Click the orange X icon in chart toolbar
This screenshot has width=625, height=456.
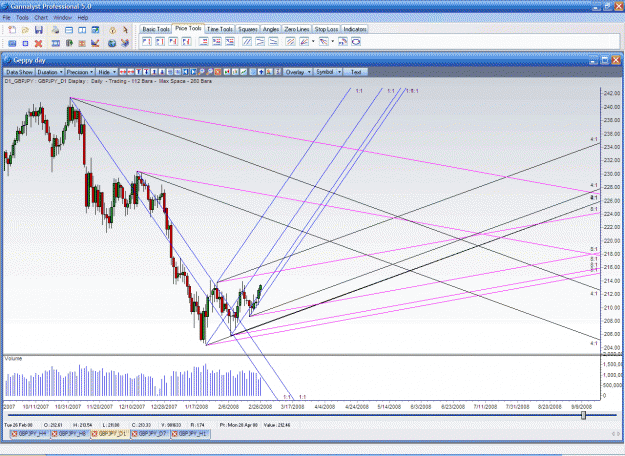click(x=218, y=72)
